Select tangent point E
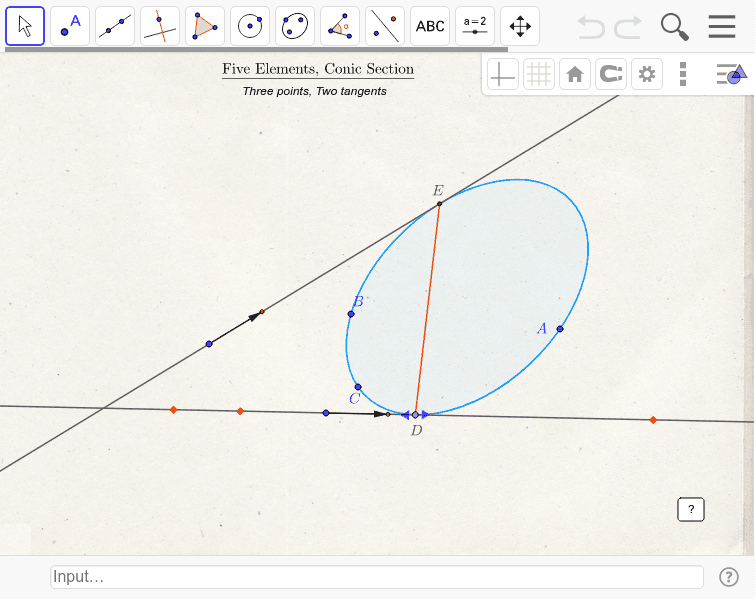Image resolution: width=756 pixels, height=600 pixels. click(x=439, y=204)
